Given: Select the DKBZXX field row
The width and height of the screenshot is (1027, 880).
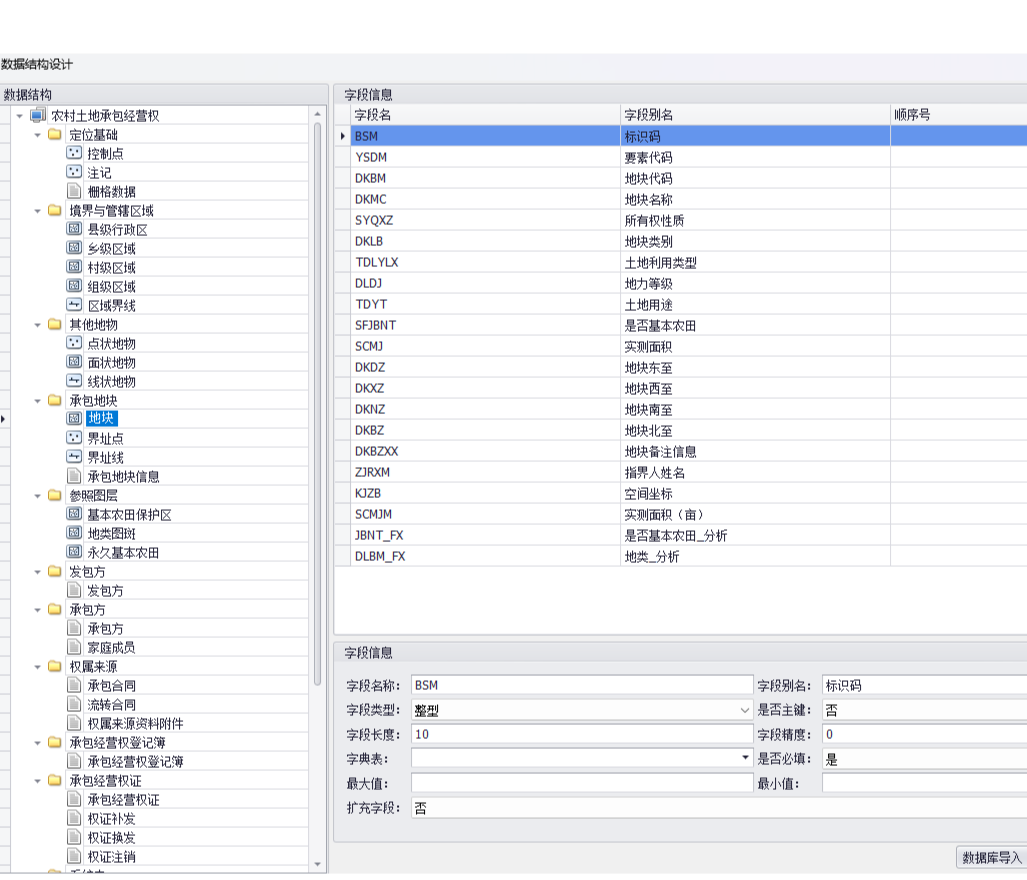Looking at the screenshot, I should [681, 451].
